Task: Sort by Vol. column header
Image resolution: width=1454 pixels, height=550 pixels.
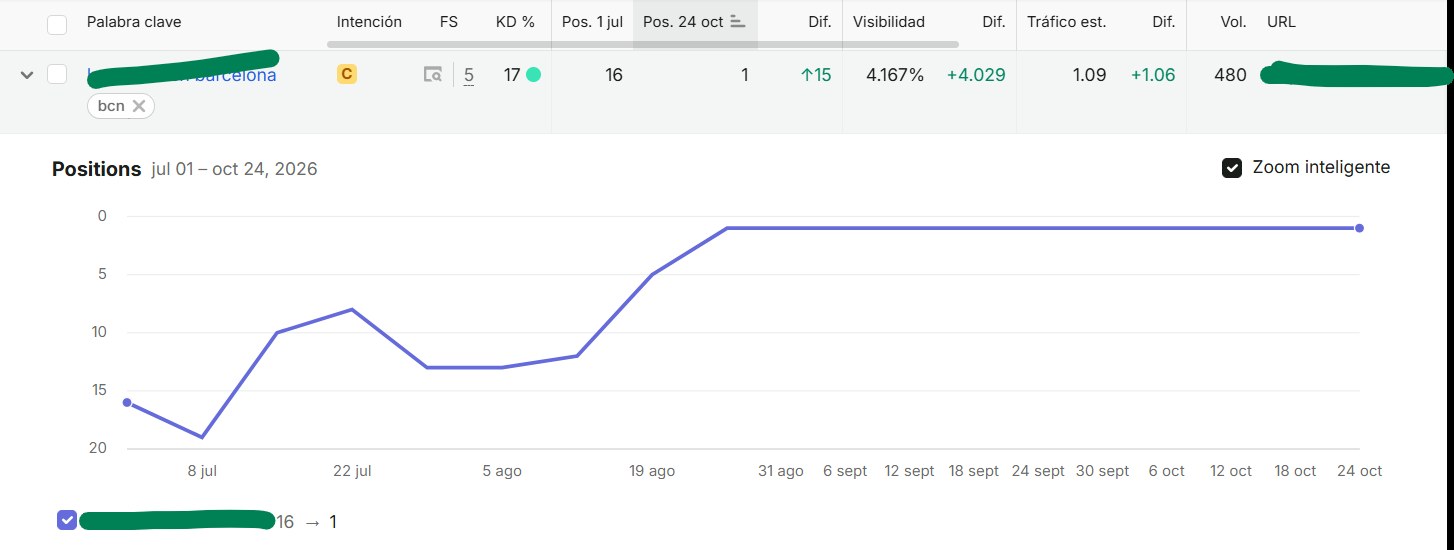Action: [1233, 22]
